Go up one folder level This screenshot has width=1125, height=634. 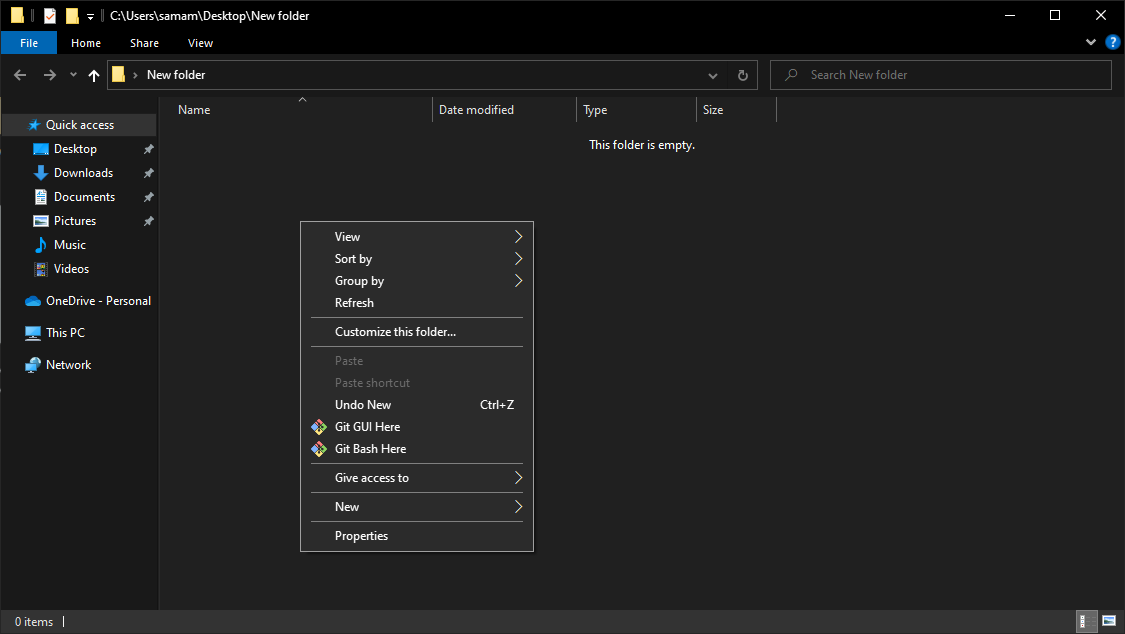[94, 75]
